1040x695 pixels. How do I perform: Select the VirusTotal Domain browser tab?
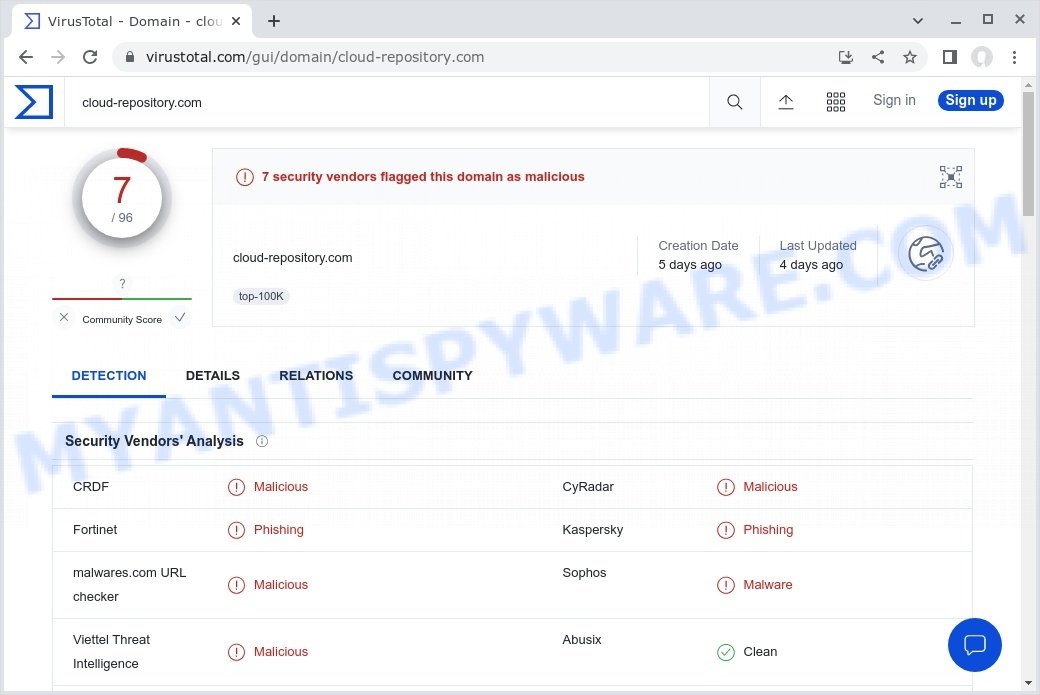[132, 21]
